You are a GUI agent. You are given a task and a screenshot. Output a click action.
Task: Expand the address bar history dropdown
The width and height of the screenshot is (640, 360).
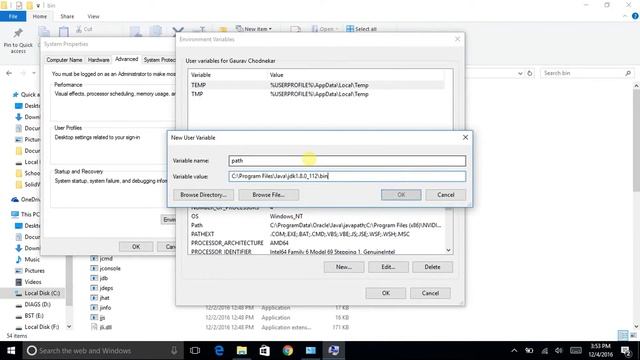click(x=520, y=73)
